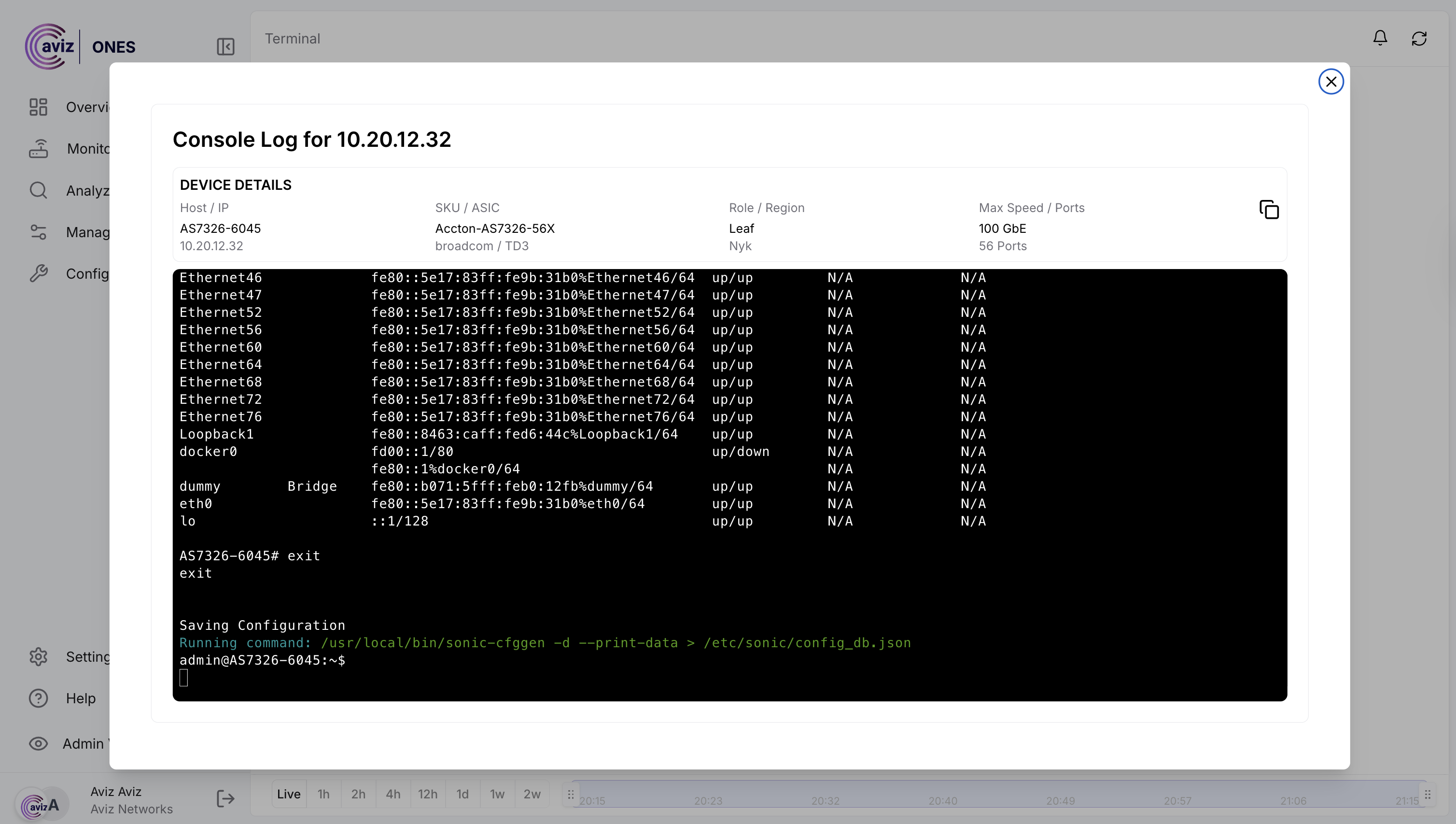Open Help from the sidebar
Screen dimensions: 1456x824
tap(39, 698)
